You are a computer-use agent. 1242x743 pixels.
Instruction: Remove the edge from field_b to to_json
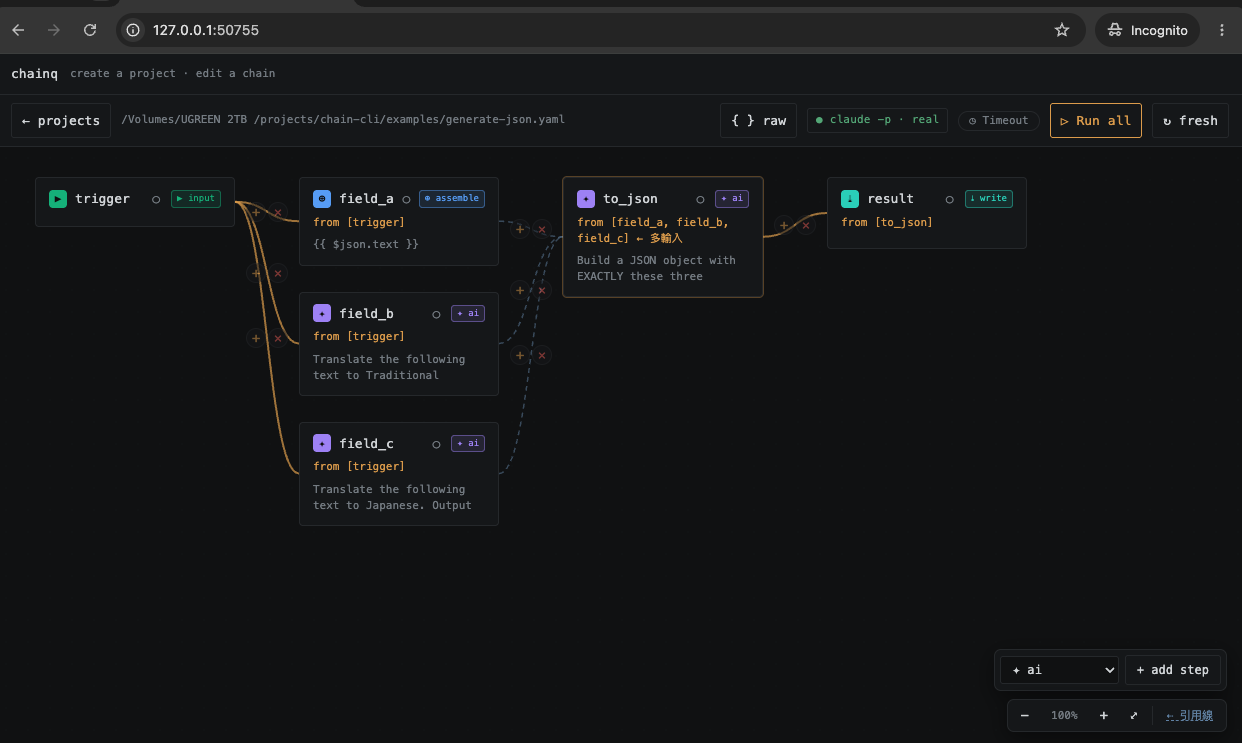click(x=542, y=290)
